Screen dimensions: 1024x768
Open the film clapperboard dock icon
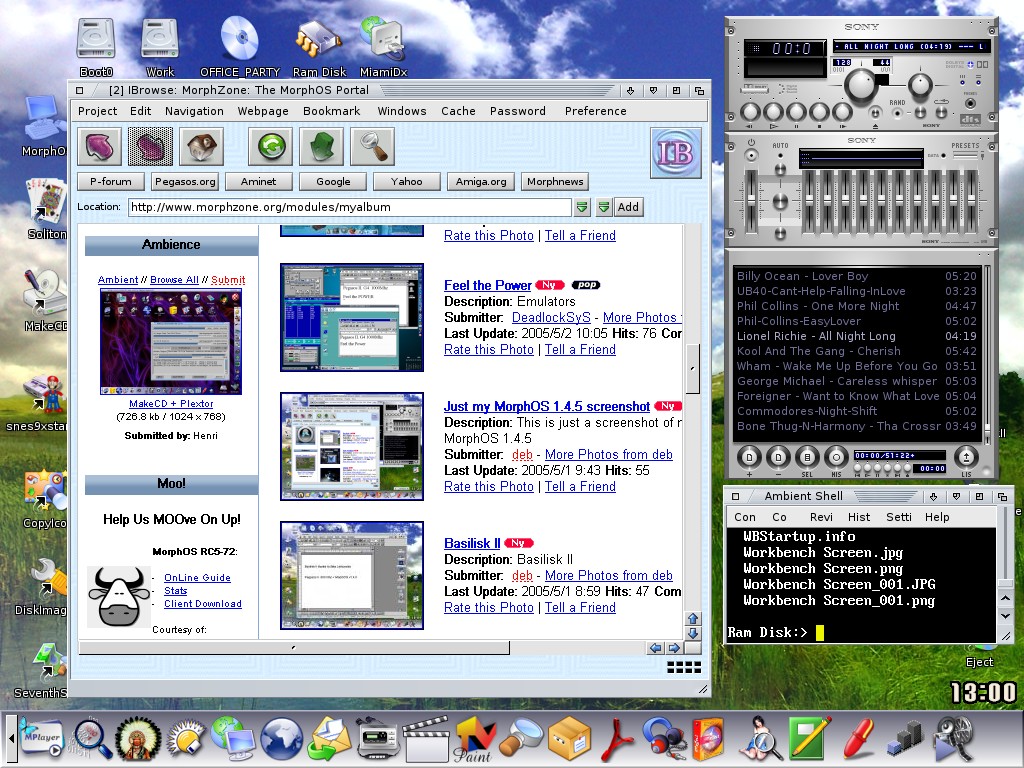point(426,739)
